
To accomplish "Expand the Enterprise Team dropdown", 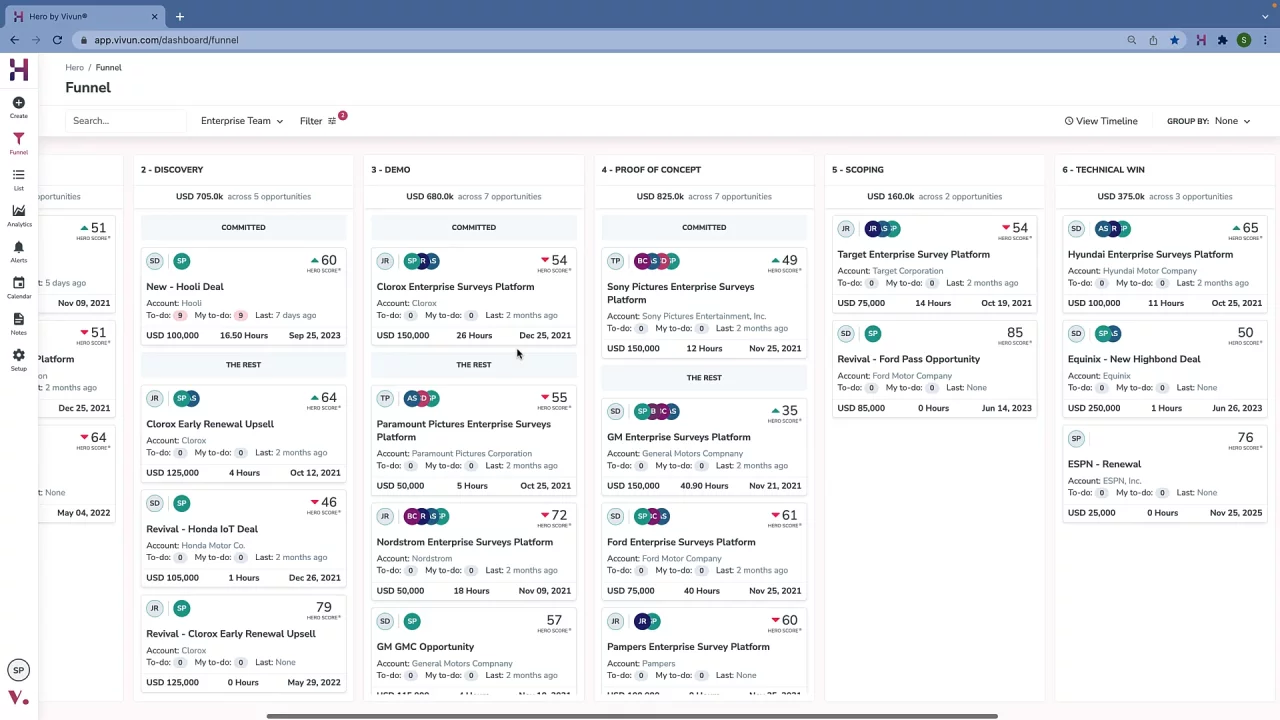I will (x=241, y=120).
